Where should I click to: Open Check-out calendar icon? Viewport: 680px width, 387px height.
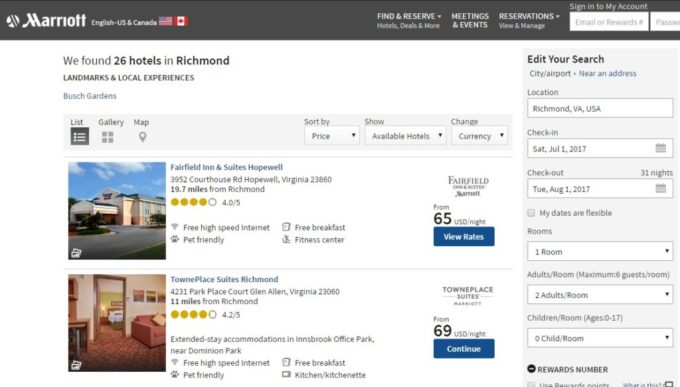[x=660, y=188]
